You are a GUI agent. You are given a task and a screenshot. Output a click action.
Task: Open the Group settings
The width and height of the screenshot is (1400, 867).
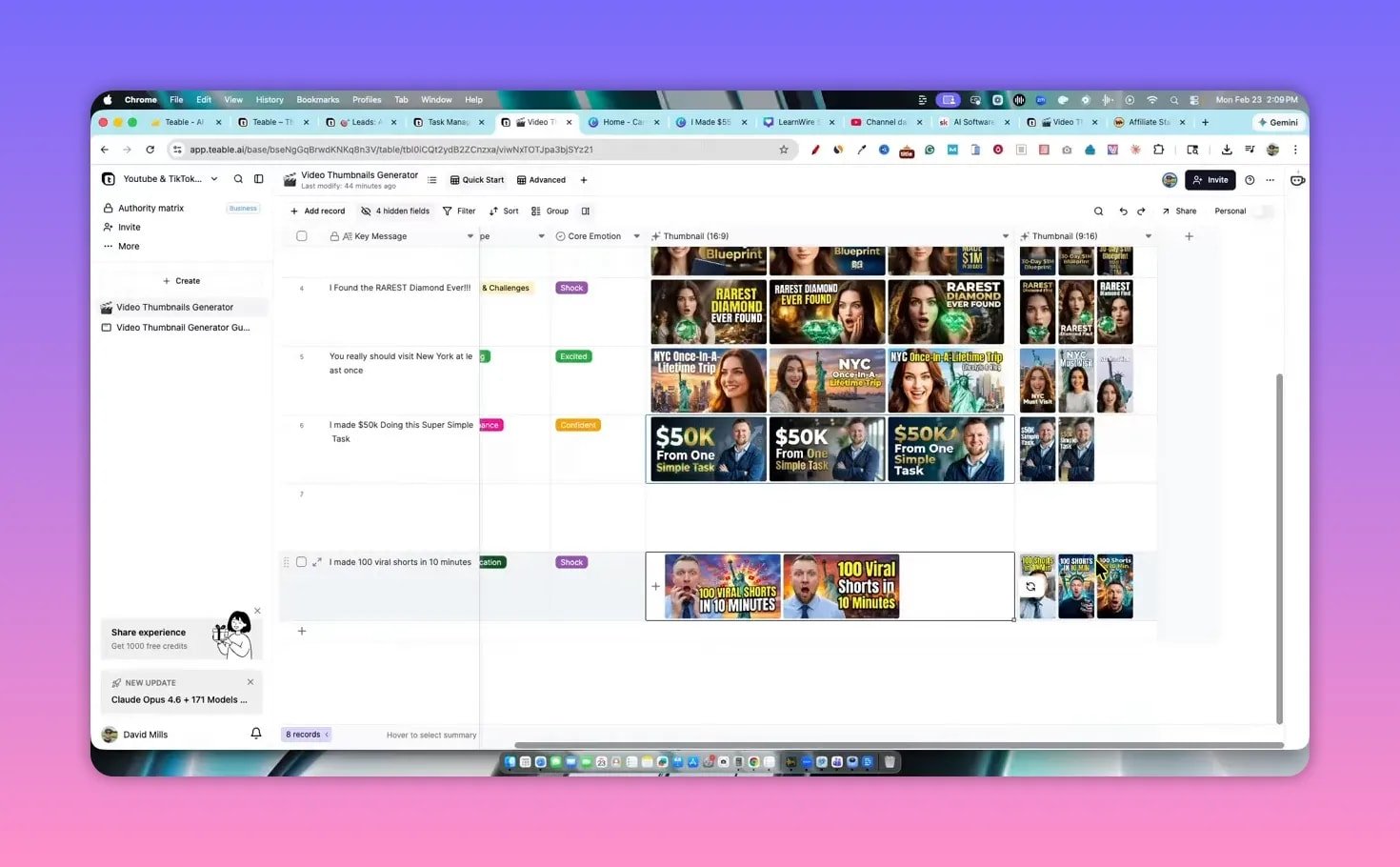click(551, 211)
